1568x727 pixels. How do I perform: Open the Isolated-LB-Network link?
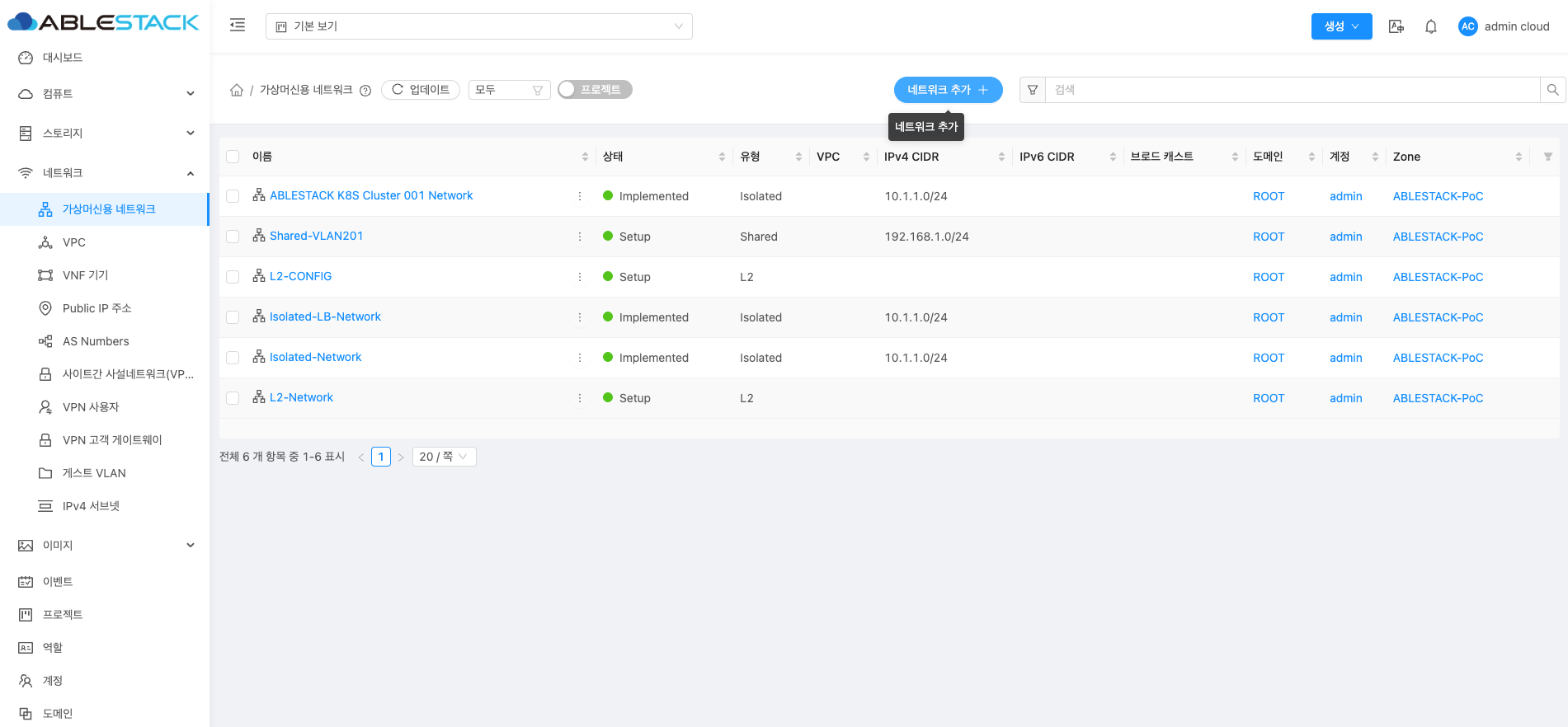[x=325, y=317]
